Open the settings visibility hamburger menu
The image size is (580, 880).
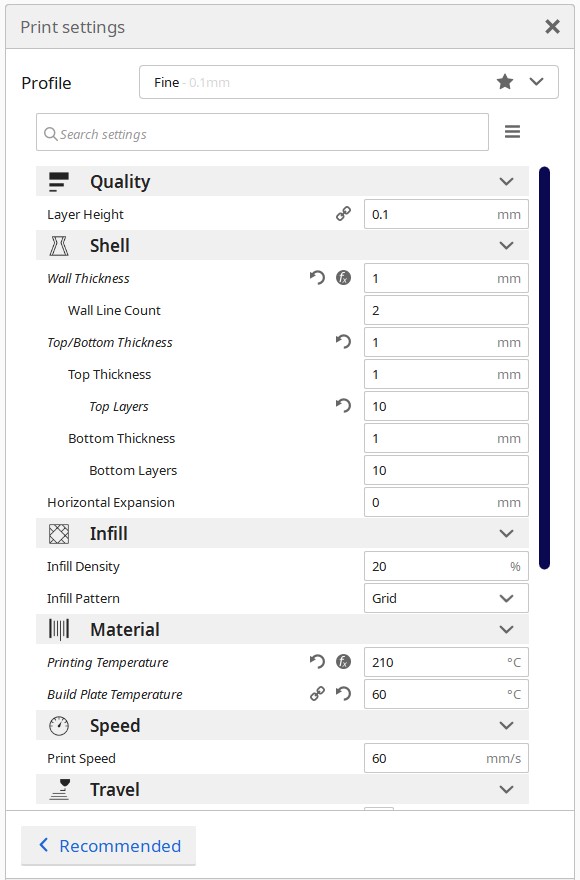512,132
